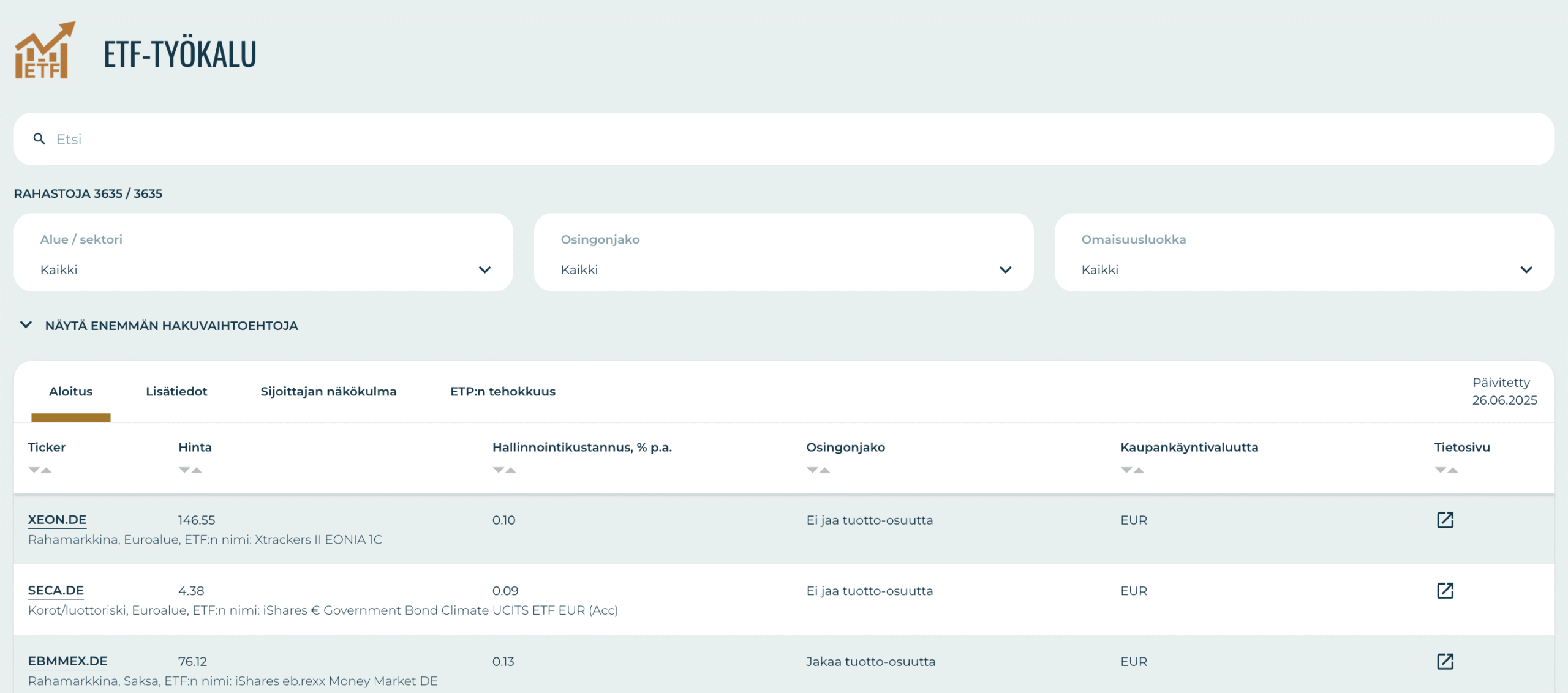Sort by Hallinnointikustannus column arrows
The height and width of the screenshot is (693, 1568).
[x=505, y=470]
